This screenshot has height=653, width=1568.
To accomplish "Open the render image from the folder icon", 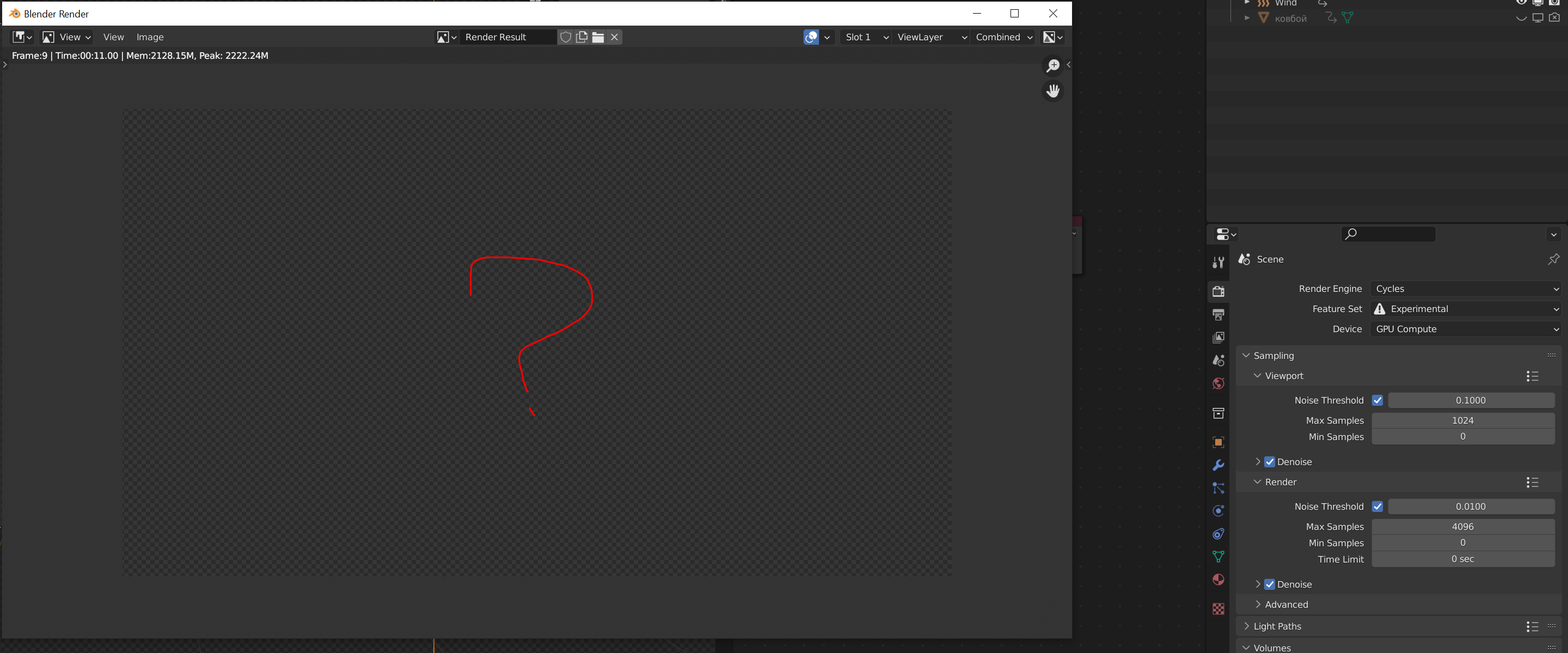I will pos(598,37).
